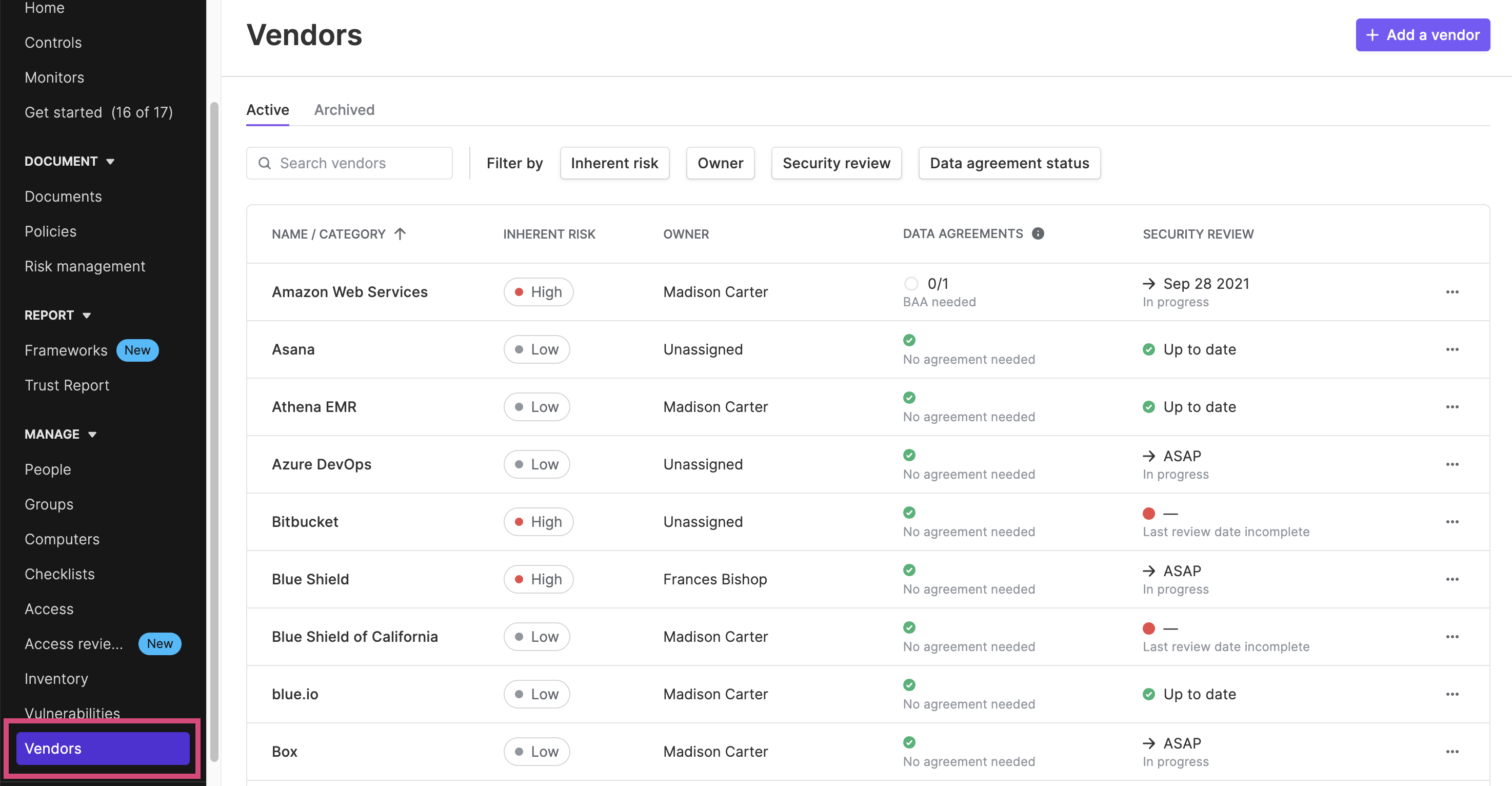Click the Inherent Risk column header
Viewport: 1512px width, 786px height.
[x=549, y=233]
